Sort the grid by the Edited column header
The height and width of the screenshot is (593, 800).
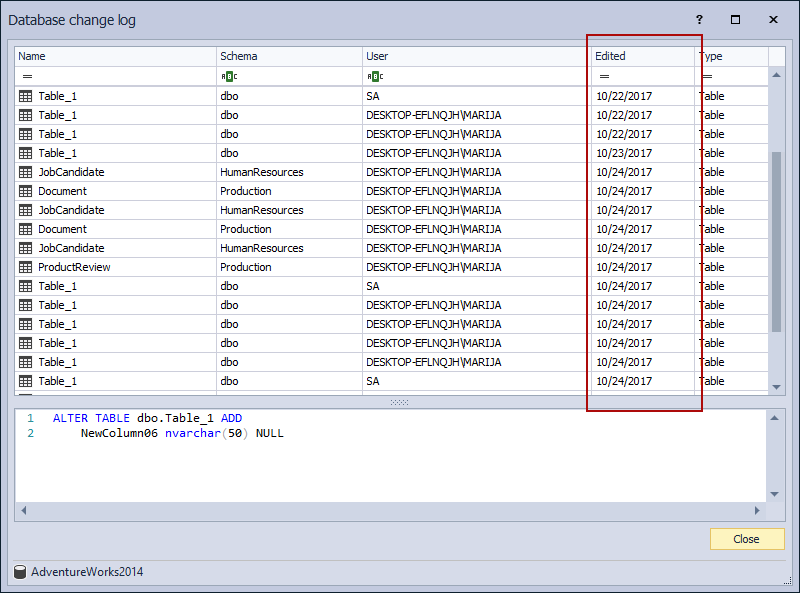coord(642,56)
